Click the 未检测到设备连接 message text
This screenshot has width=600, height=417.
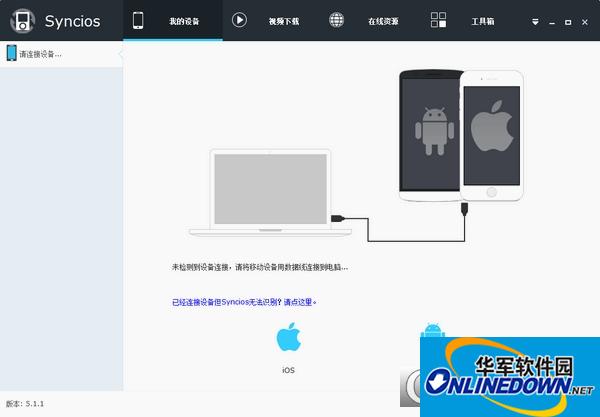coord(260,267)
